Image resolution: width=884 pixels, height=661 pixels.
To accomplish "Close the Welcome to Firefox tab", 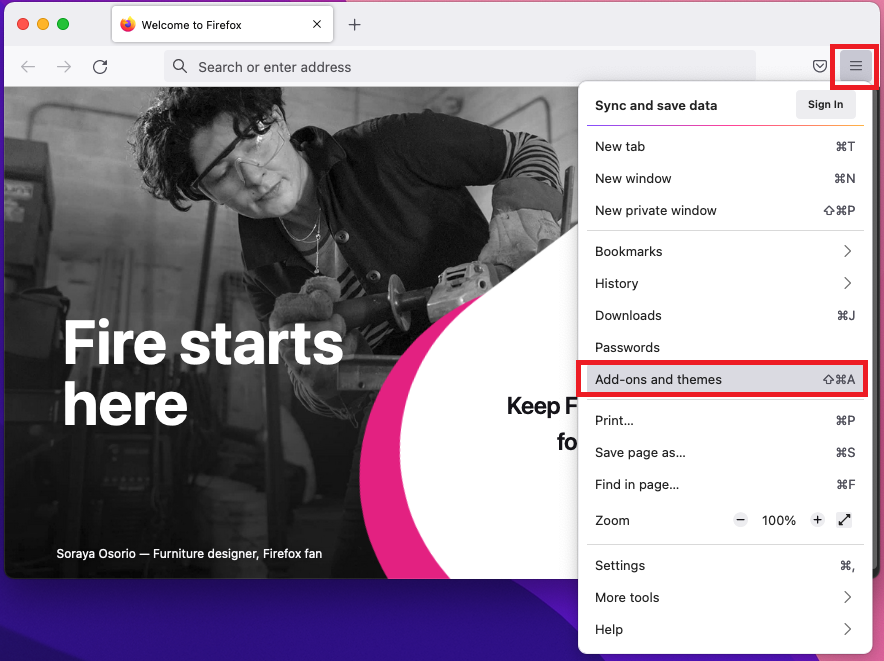I will 317,24.
